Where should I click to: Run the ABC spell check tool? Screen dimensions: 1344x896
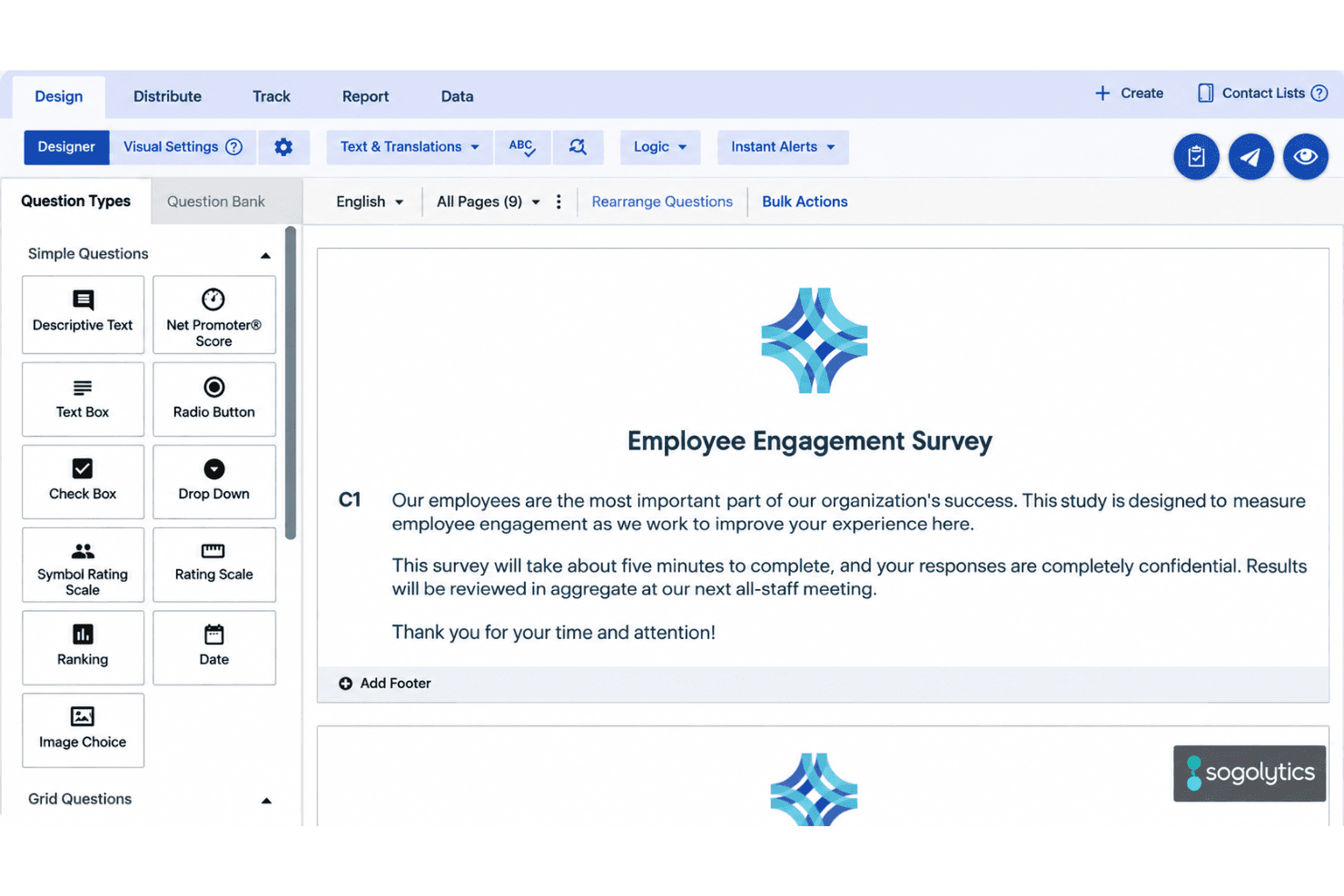(x=522, y=147)
